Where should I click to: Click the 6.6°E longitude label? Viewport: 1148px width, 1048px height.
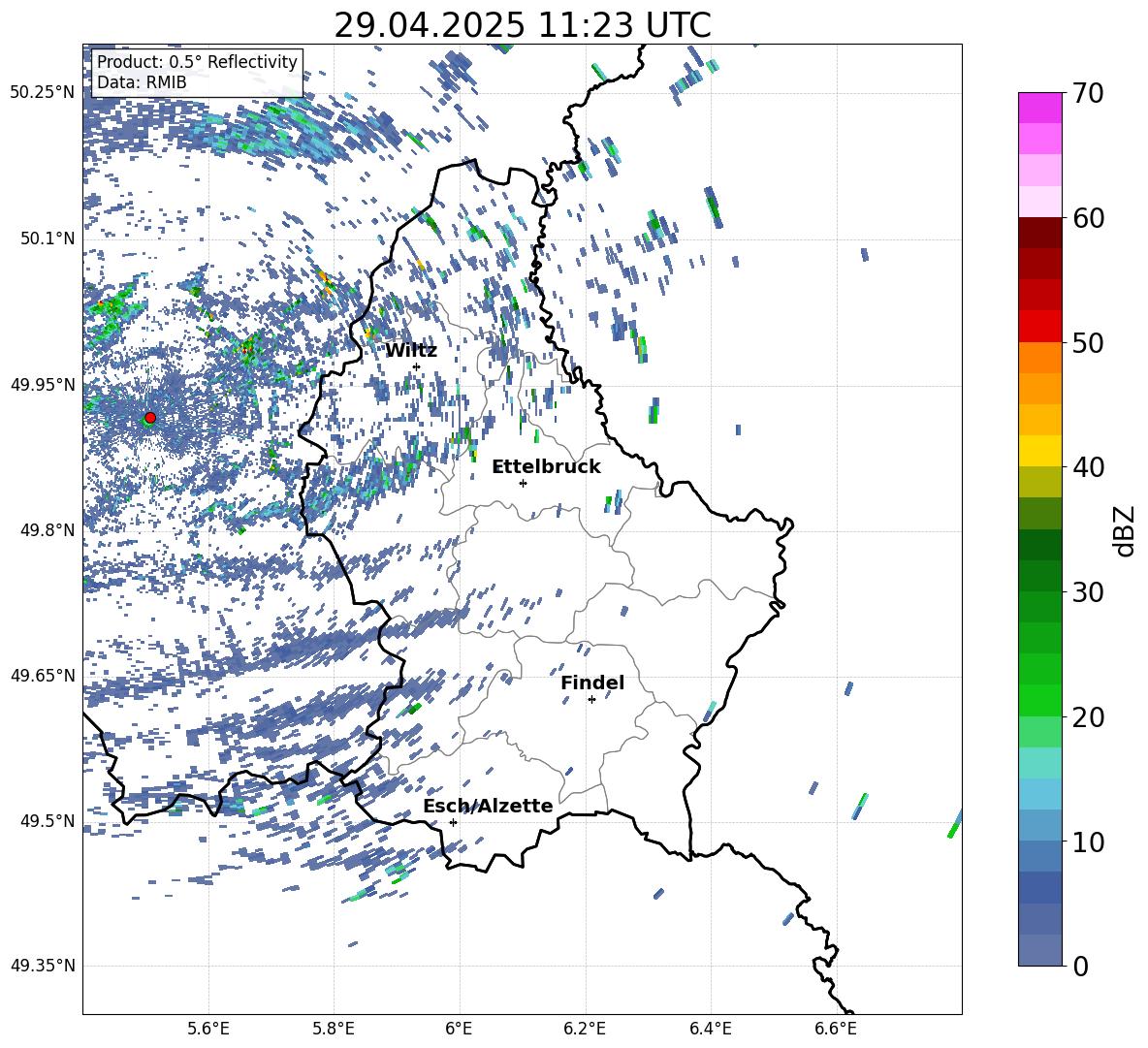836,1029
